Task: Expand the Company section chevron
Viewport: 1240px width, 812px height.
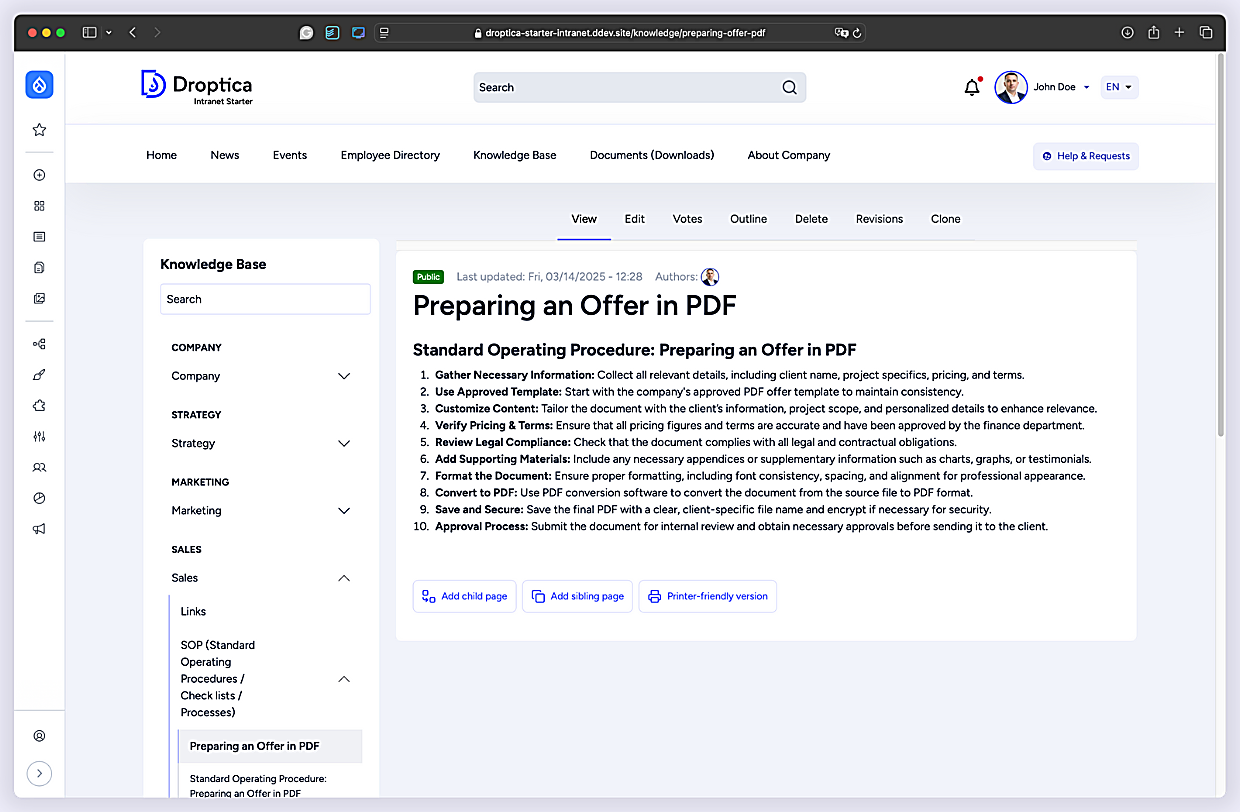Action: pos(344,376)
